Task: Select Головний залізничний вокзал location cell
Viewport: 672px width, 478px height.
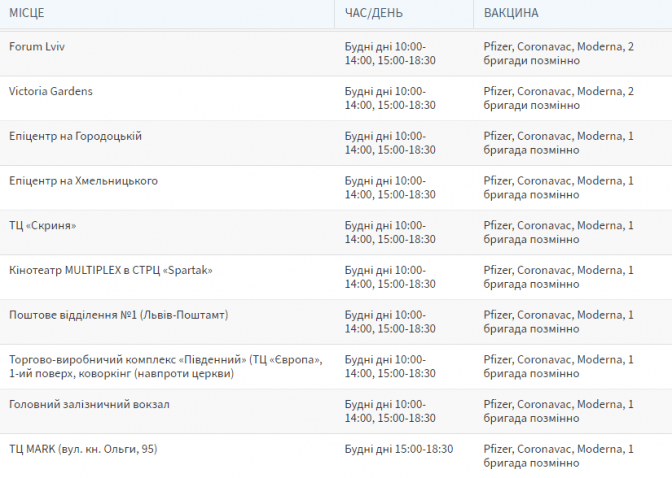Action: 89,404
